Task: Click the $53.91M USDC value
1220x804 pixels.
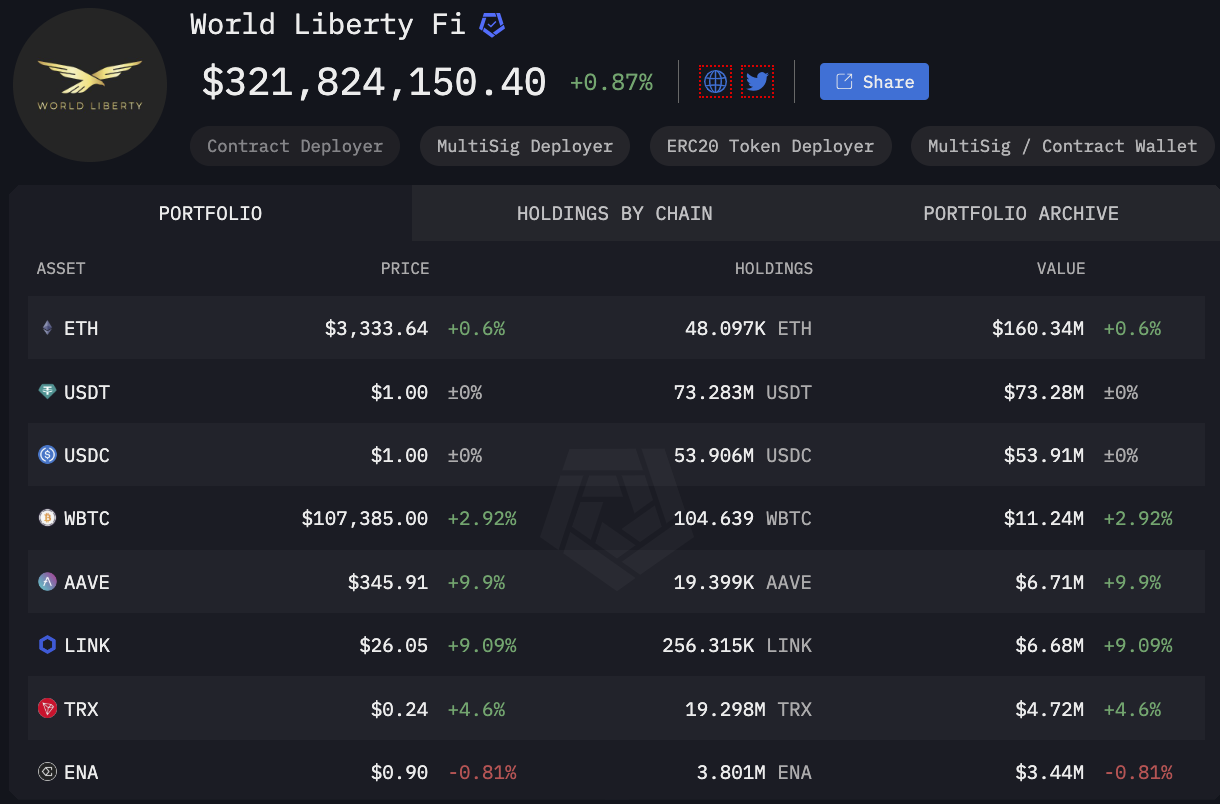Action: tap(1044, 455)
